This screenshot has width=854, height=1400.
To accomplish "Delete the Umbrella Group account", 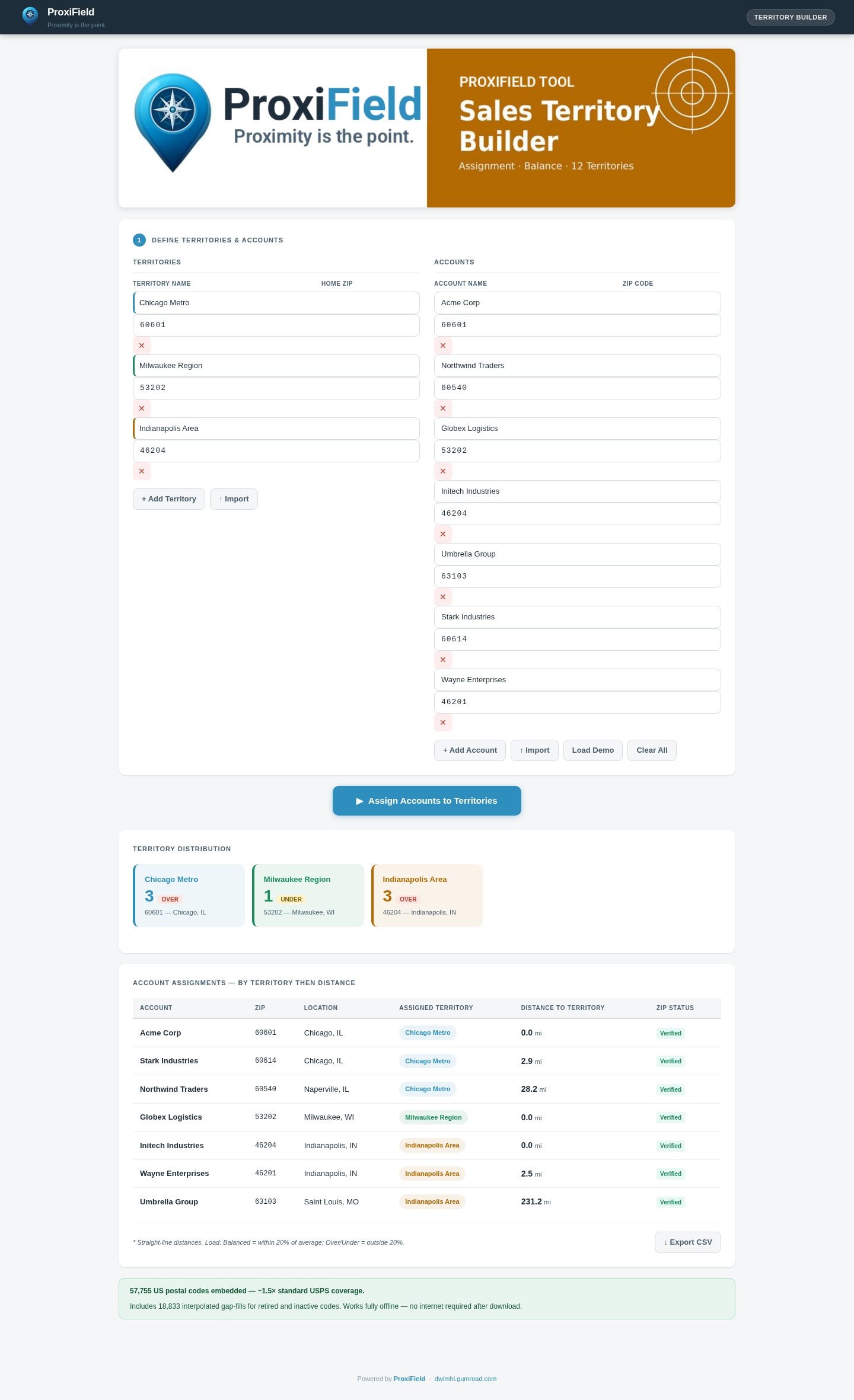I will click(x=443, y=597).
